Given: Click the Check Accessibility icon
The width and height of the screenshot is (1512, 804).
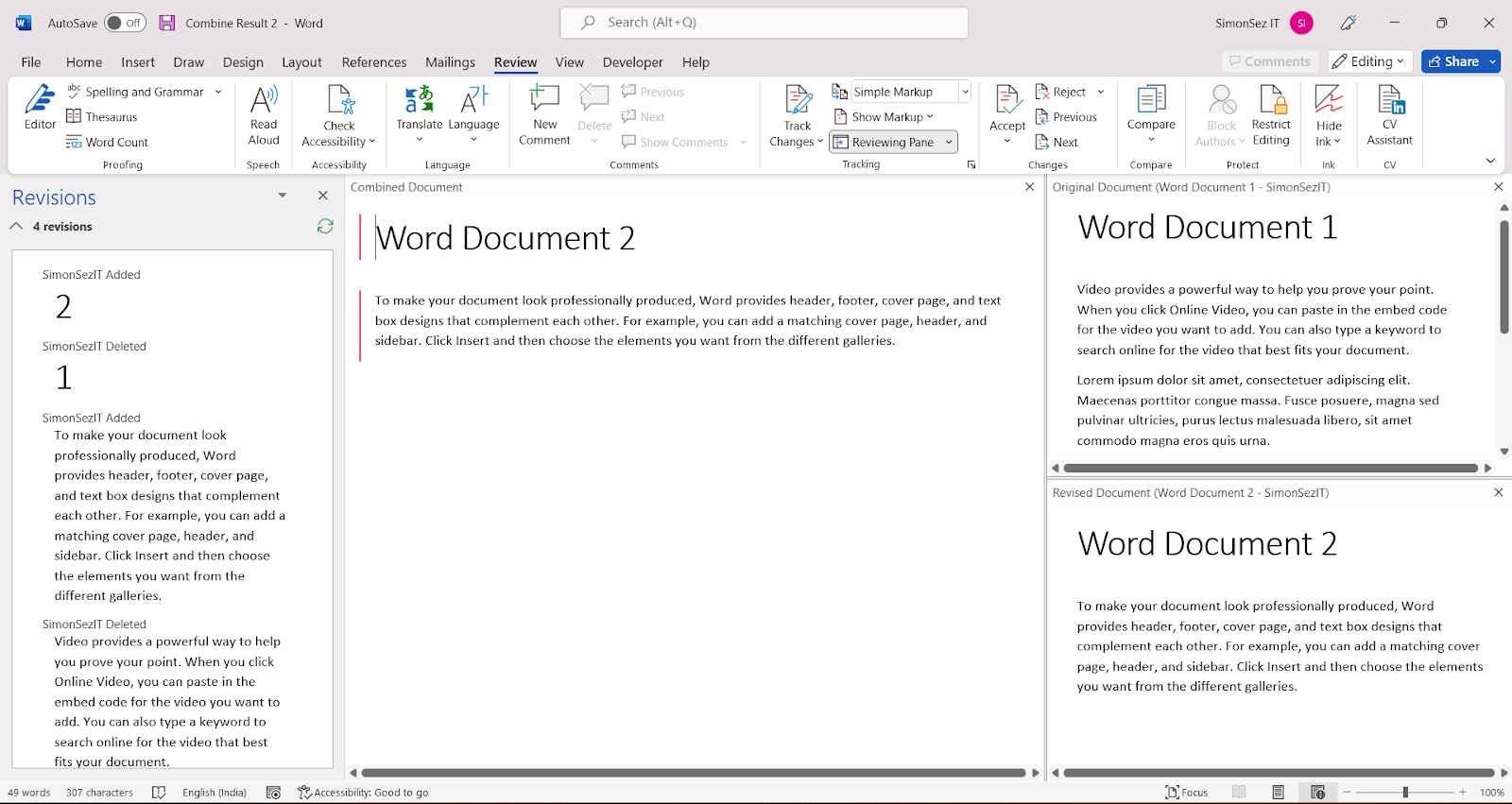Looking at the screenshot, I should point(339,100).
